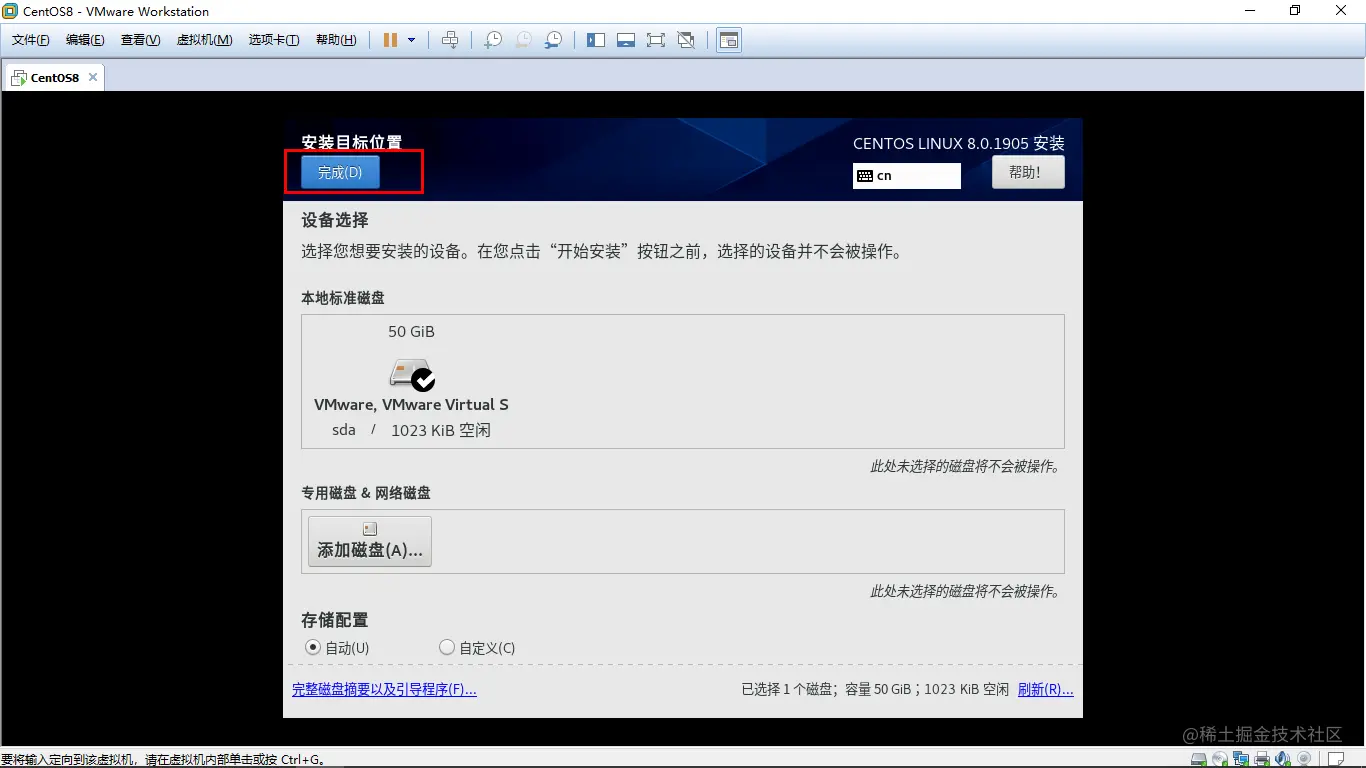Viewport: 1366px width, 768px height.
Task: Click the cn keyboard layout field
Action: point(907,176)
